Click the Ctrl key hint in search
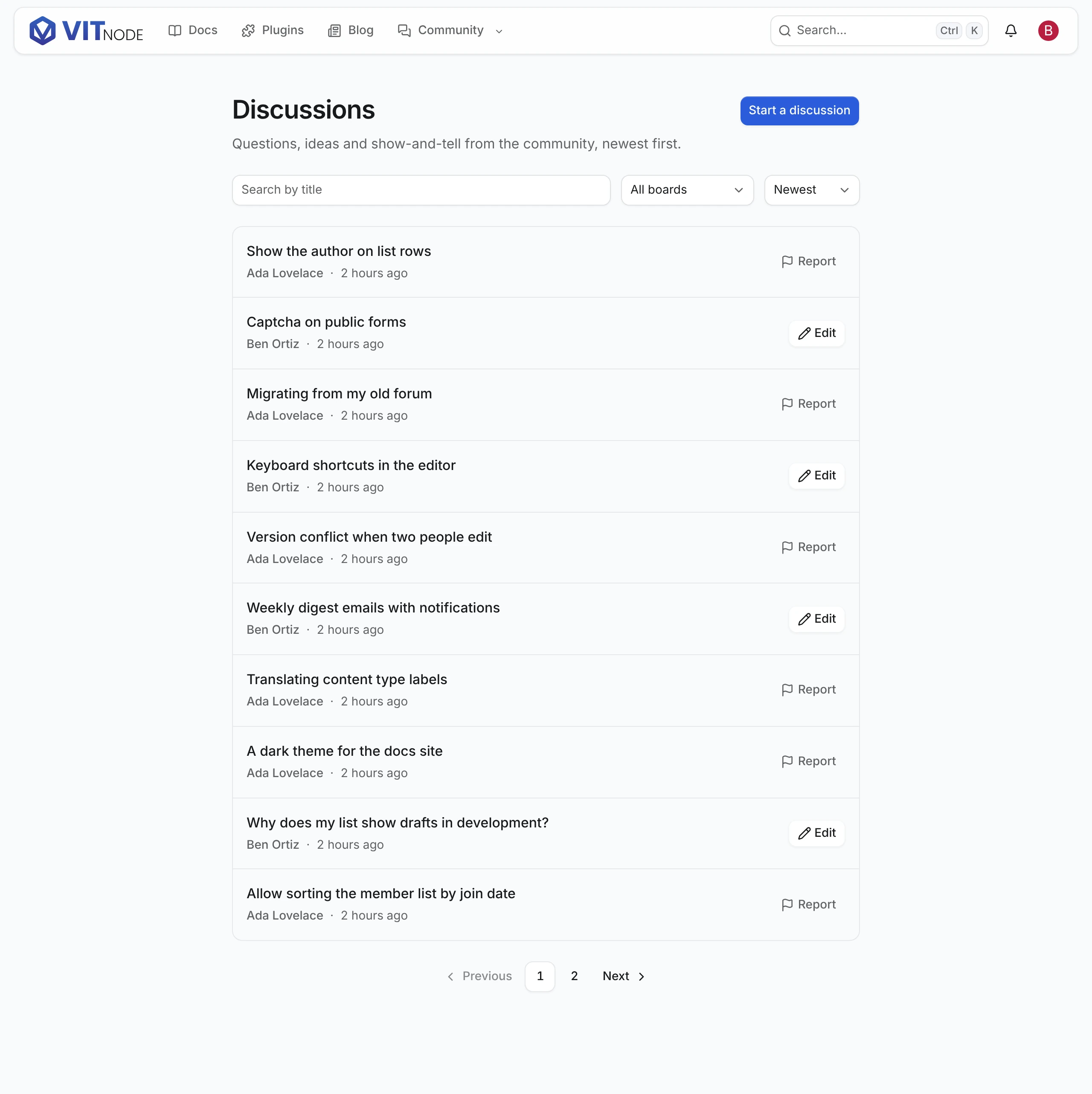The height and width of the screenshot is (1094, 1092). [x=948, y=31]
